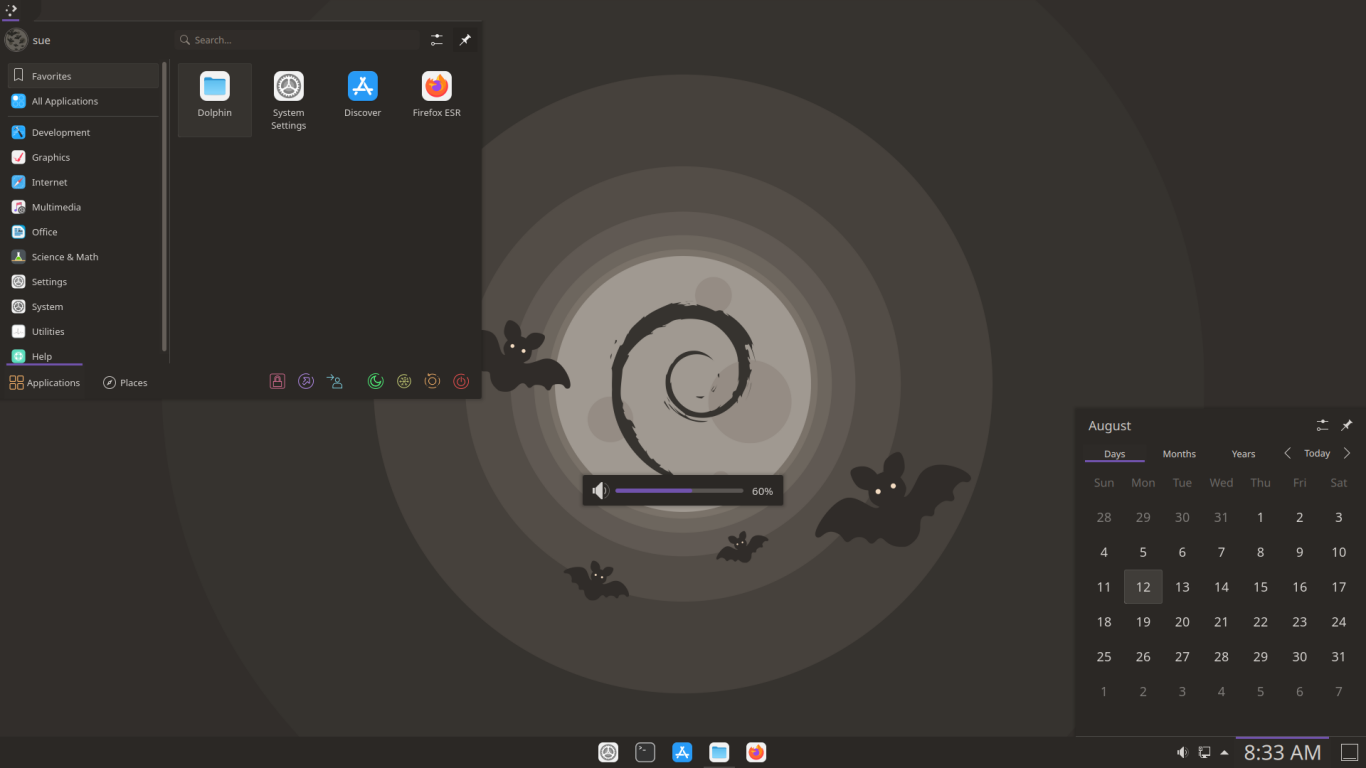
Task: Click the network icon in system tray
Action: (x=1204, y=752)
